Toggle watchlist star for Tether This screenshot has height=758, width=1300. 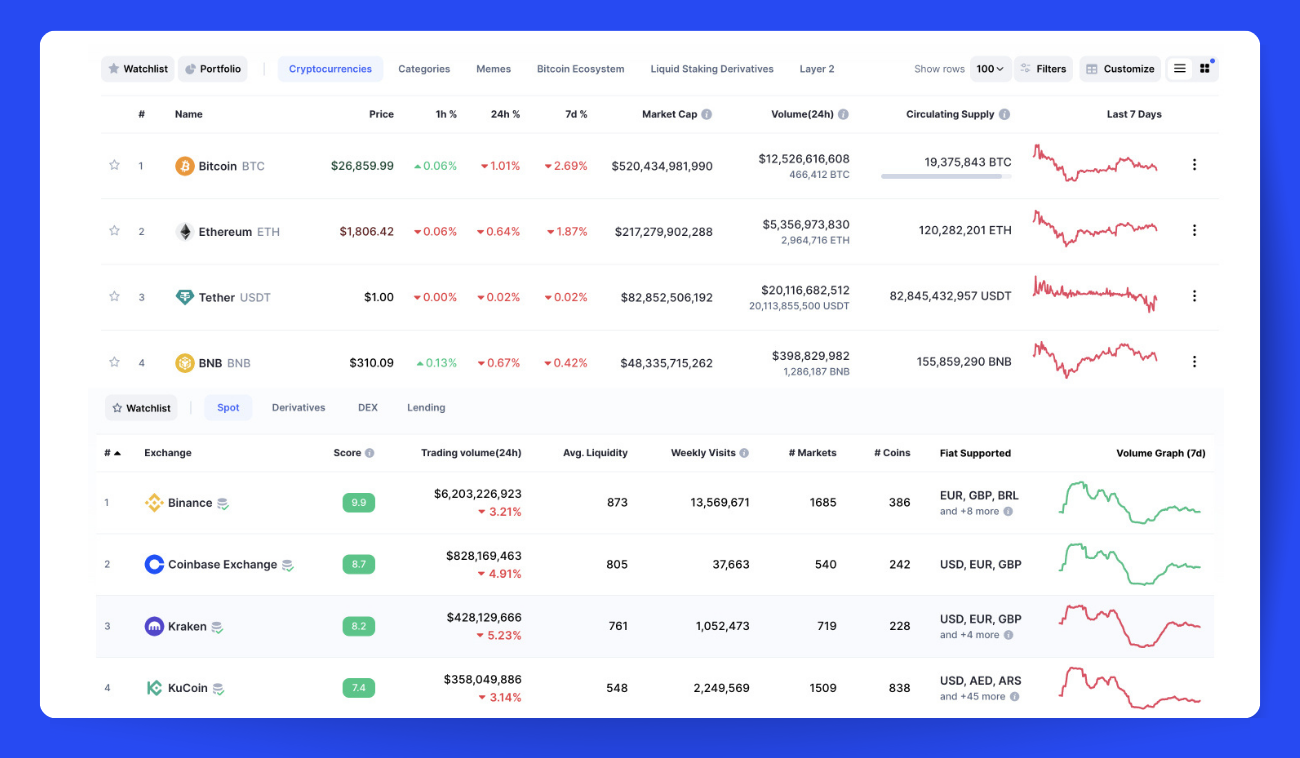click(114, 296)
